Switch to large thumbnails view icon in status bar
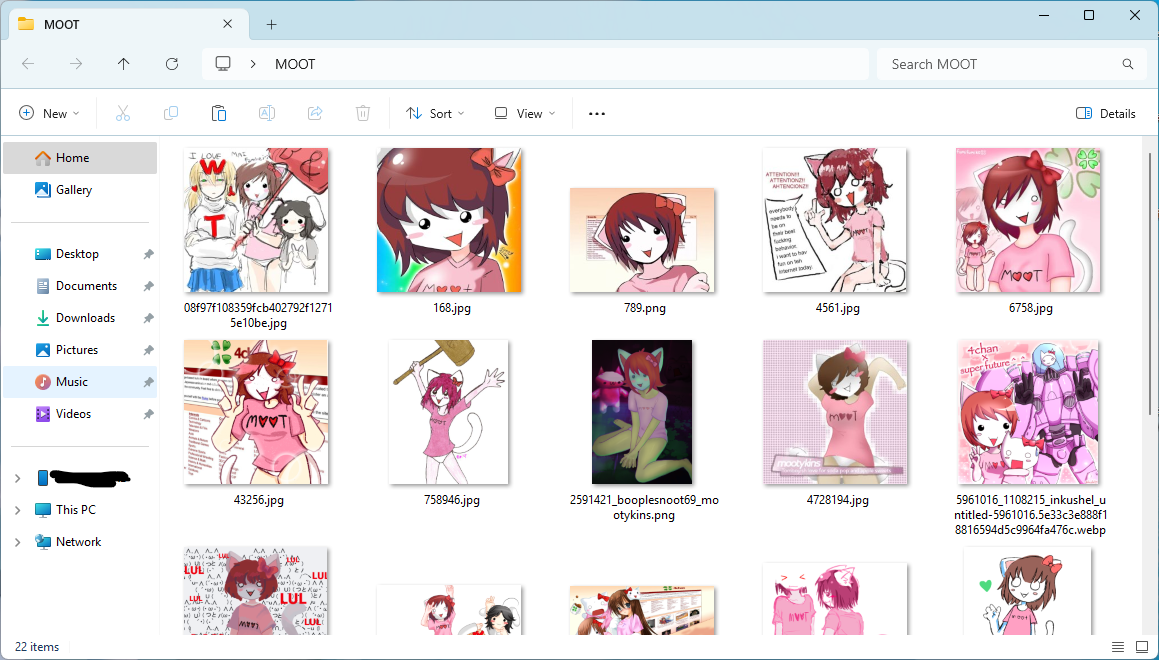The image size is (1159, 660). click(x=1141, y=647)
